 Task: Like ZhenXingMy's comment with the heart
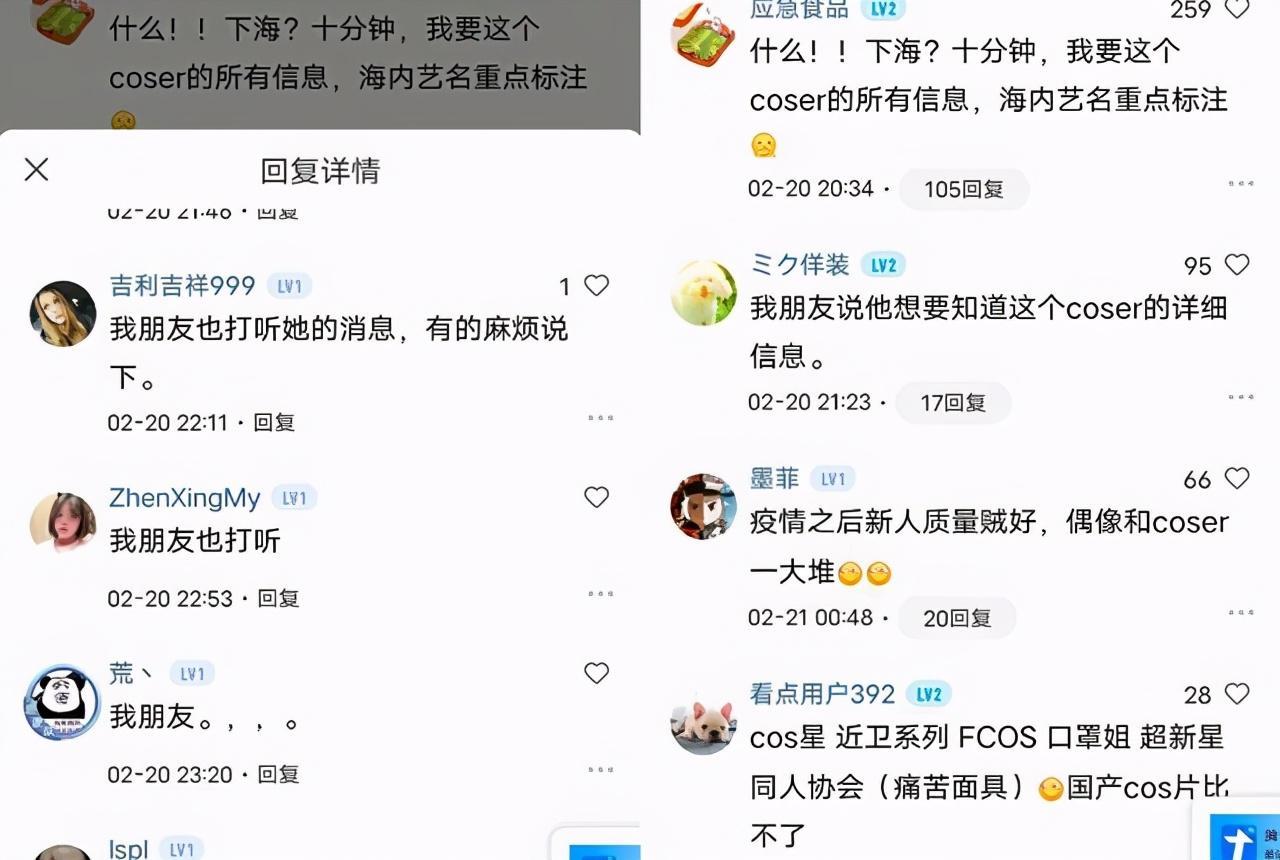point(596,497)
